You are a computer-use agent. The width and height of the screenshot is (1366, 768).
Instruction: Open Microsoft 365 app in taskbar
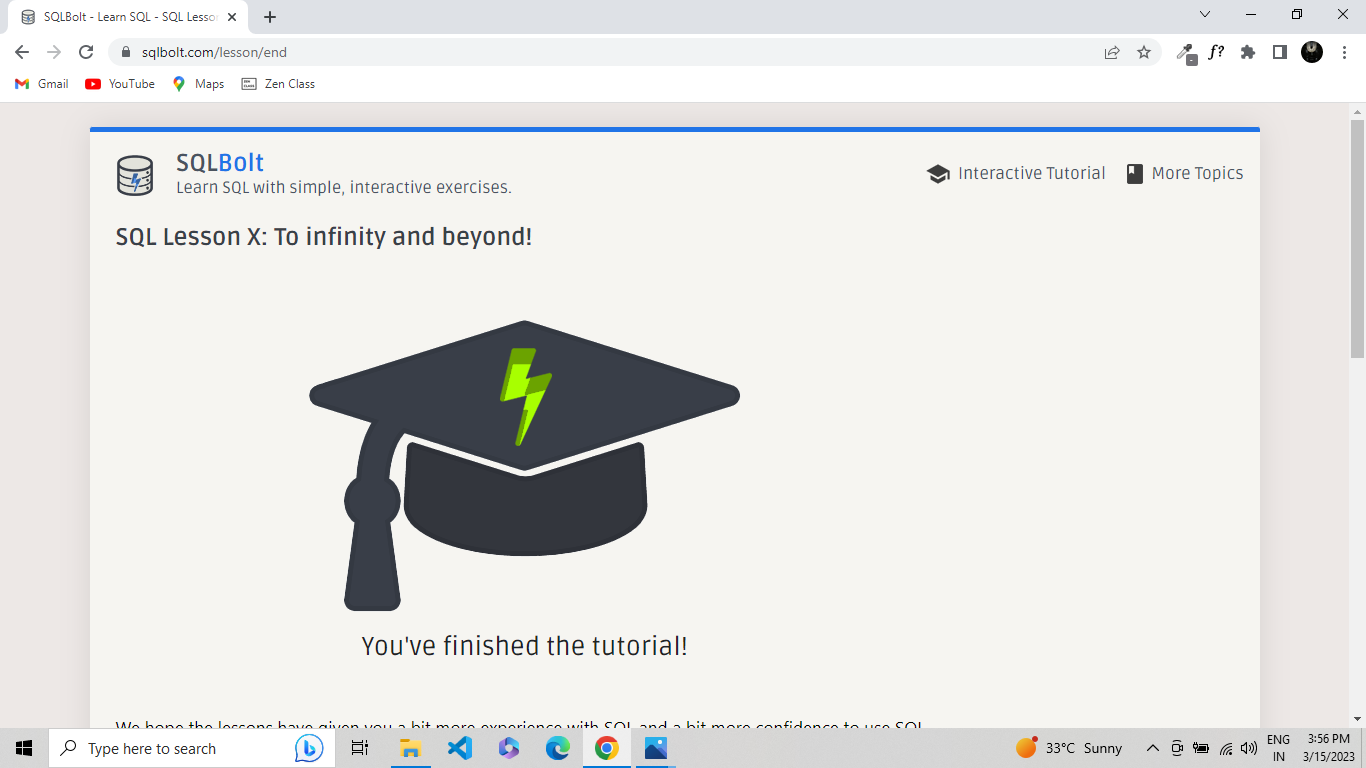508,748
